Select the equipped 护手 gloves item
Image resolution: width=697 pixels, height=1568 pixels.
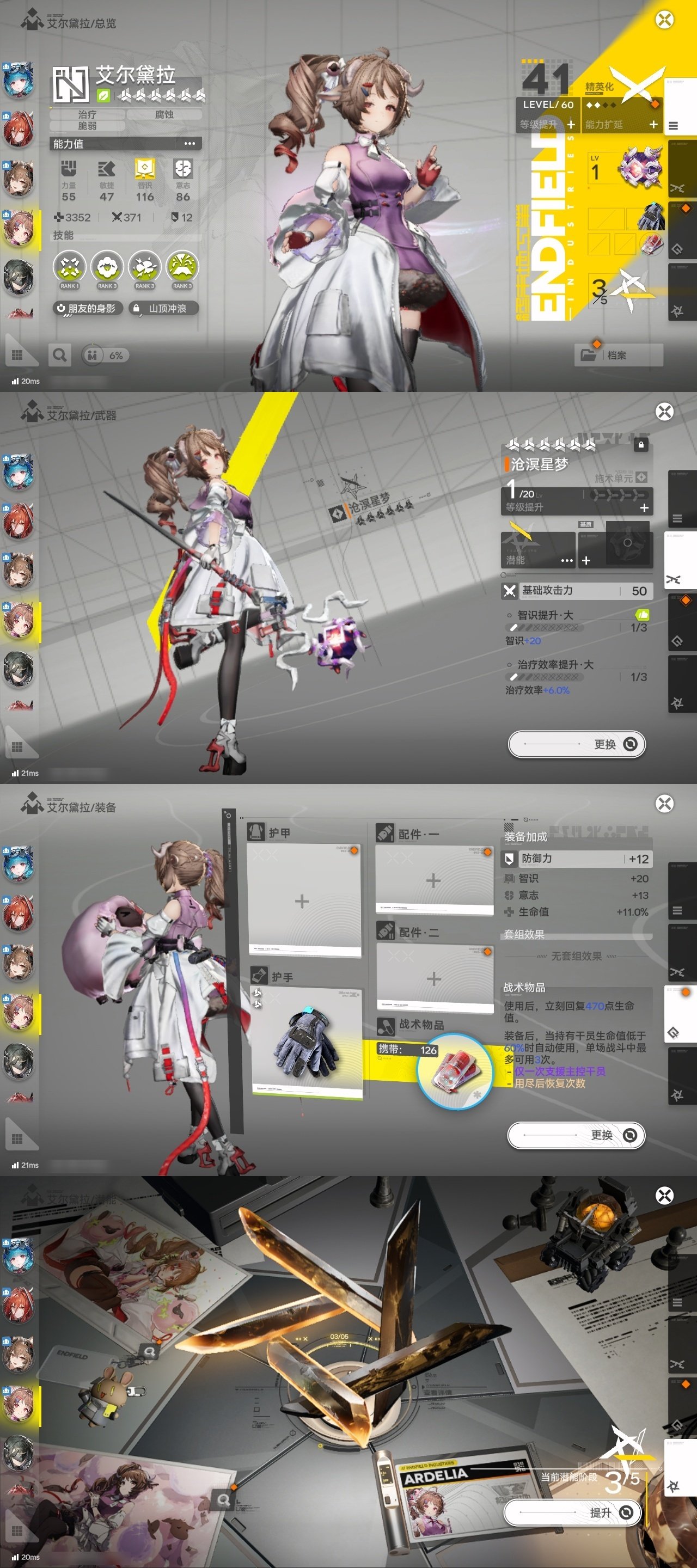(308, 1045)
